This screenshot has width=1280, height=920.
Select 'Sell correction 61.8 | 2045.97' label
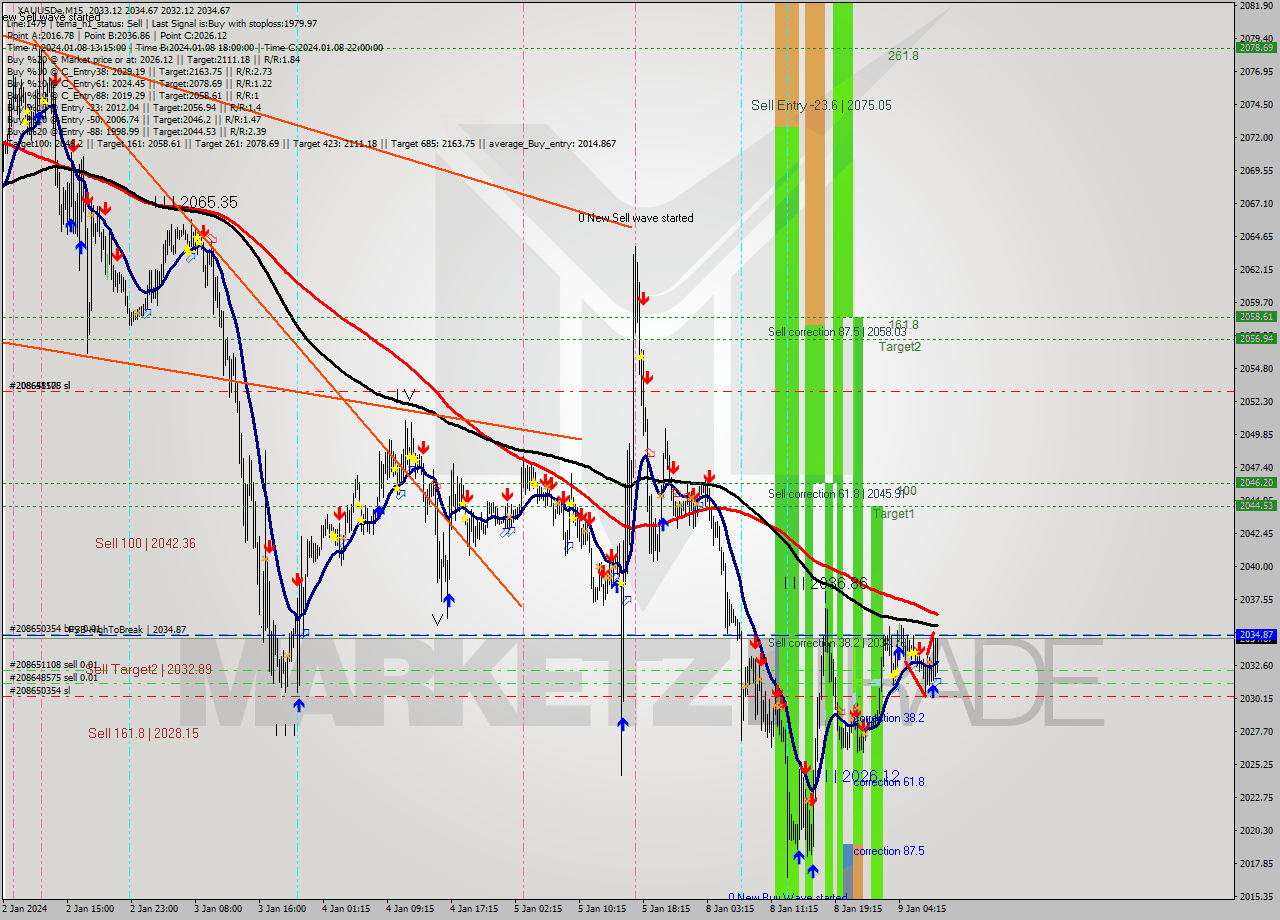click(837, 494)
